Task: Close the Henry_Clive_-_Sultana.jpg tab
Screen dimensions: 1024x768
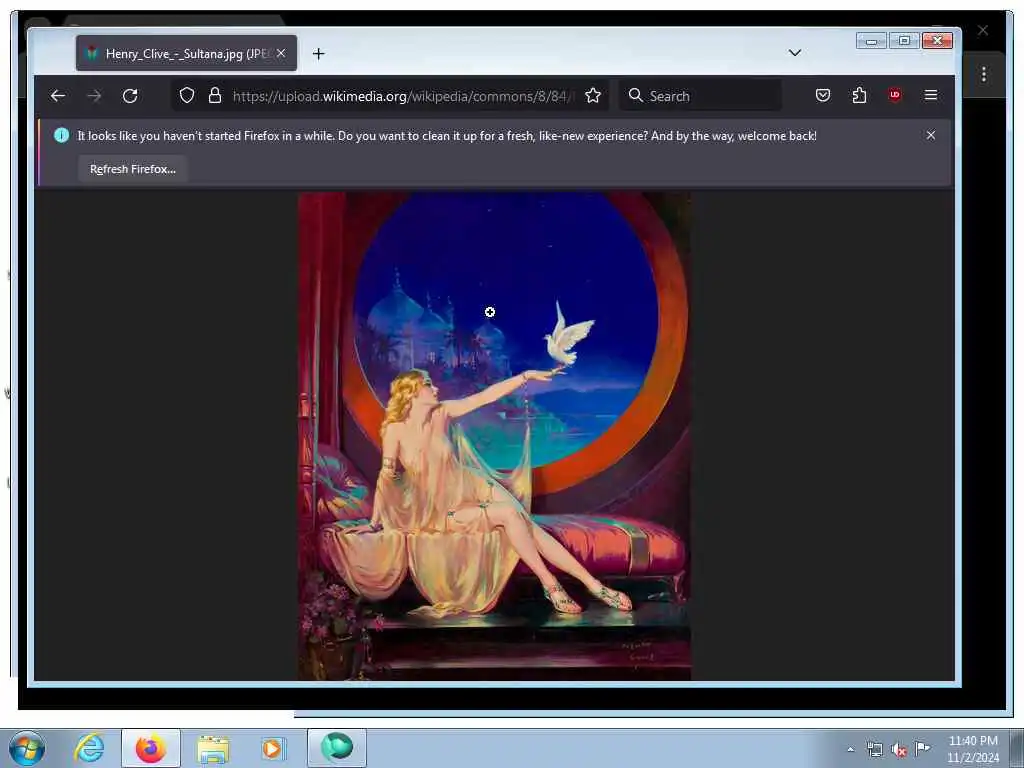Action: [281, 53]
